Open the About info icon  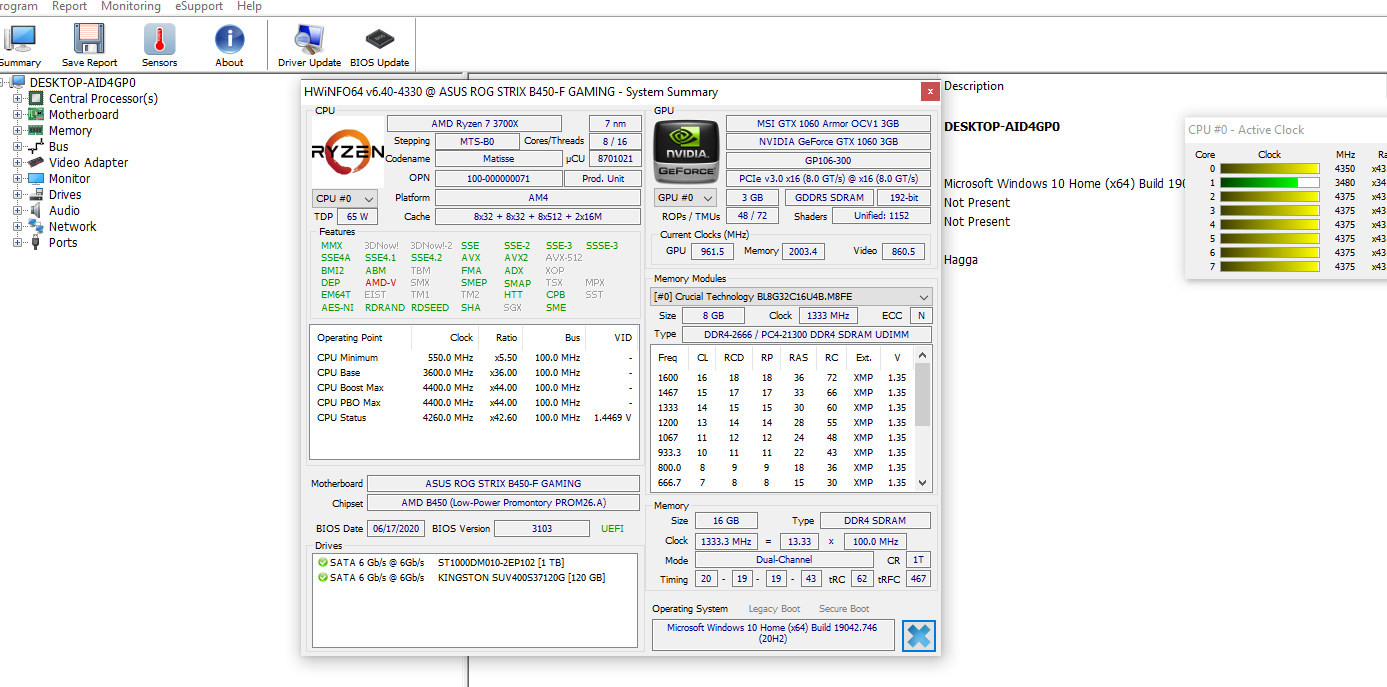click(x=230, y=40)
